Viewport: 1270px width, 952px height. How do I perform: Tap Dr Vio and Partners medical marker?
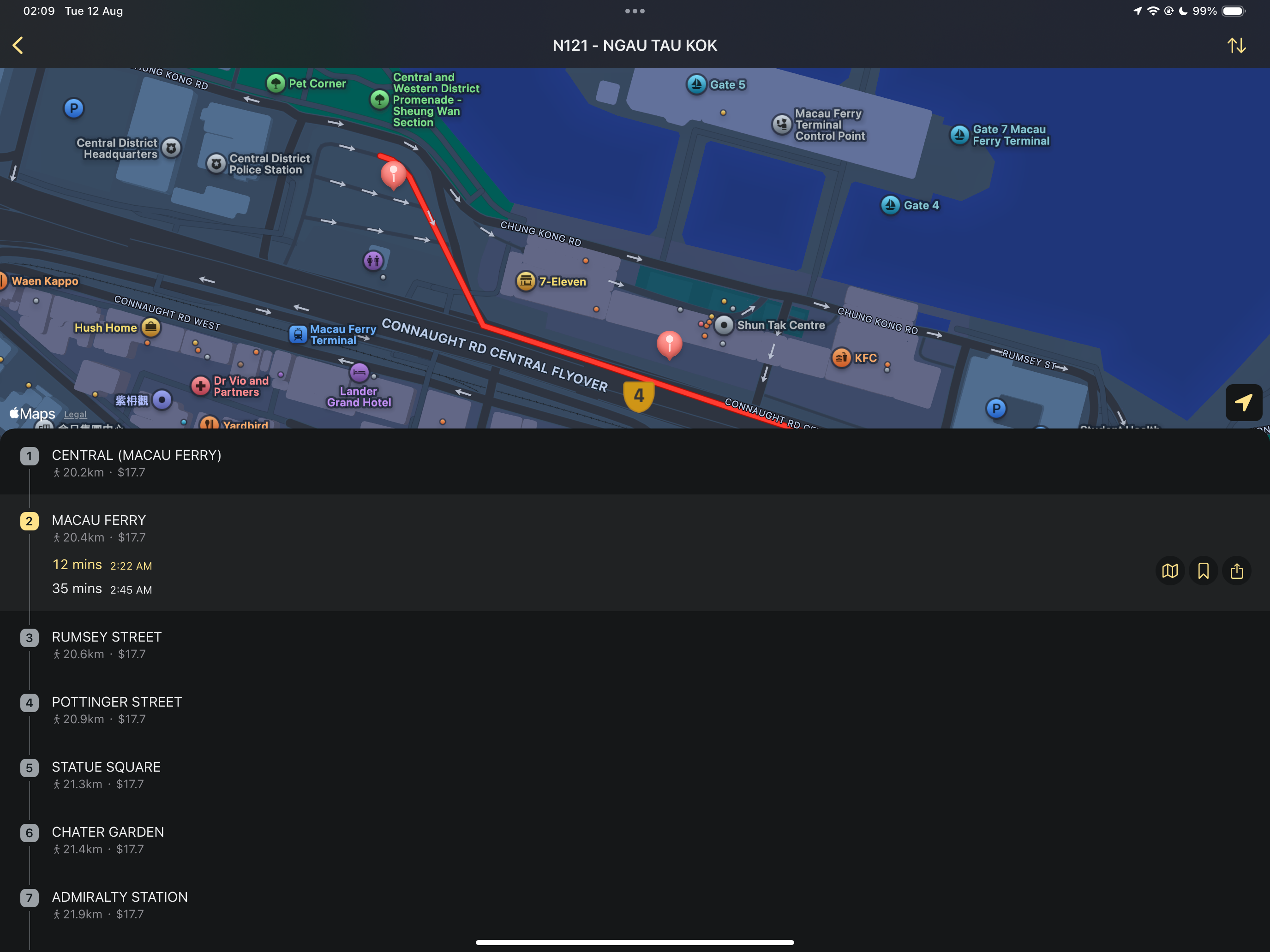pos(200,386)
